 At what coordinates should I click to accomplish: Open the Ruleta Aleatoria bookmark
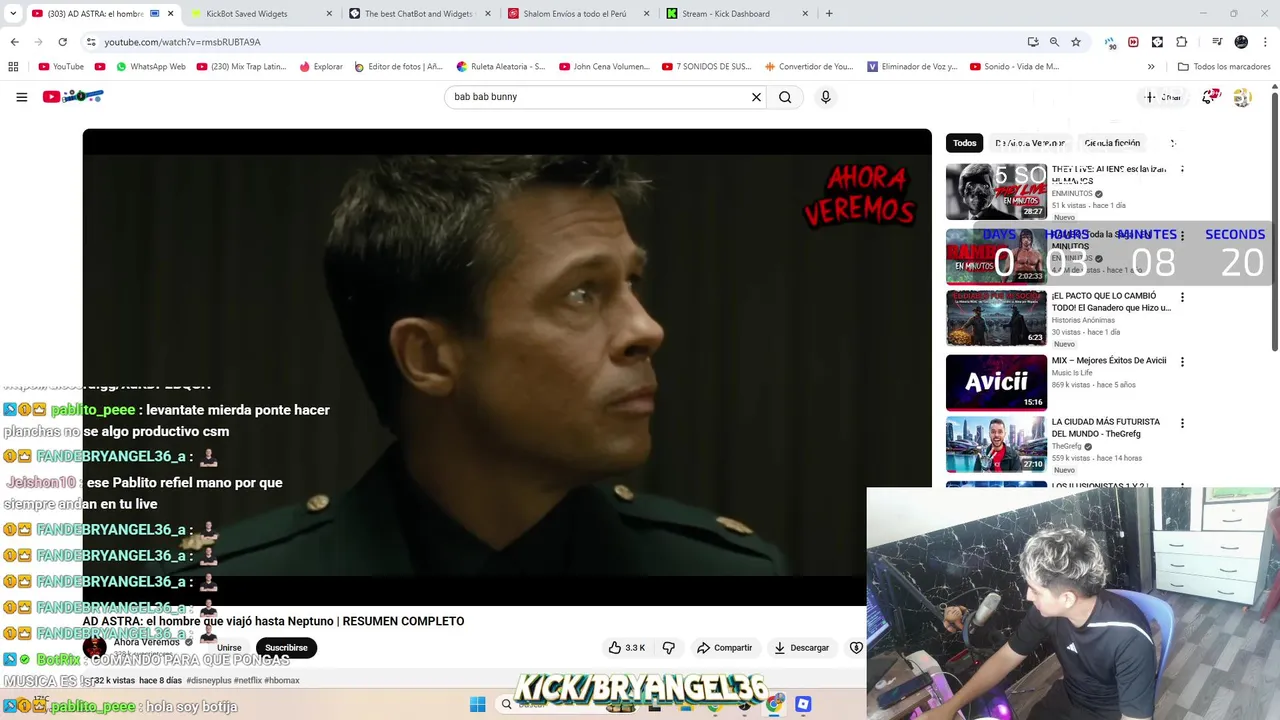coord(500,67)
